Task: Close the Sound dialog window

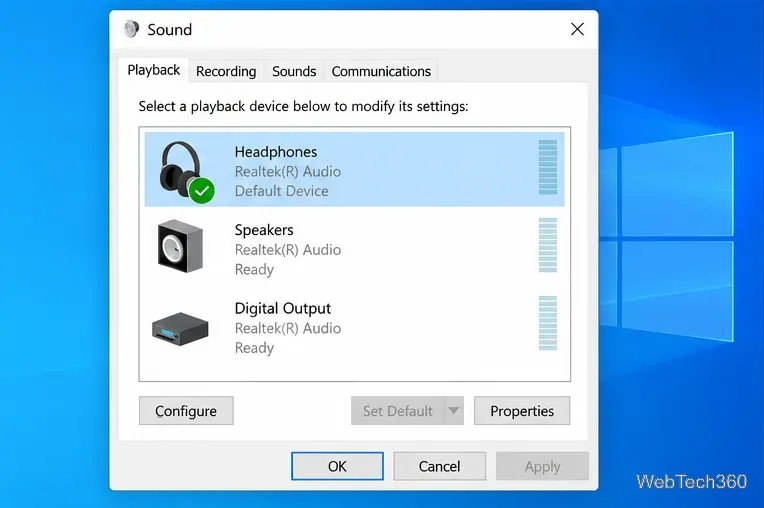Action: point(577,29)
